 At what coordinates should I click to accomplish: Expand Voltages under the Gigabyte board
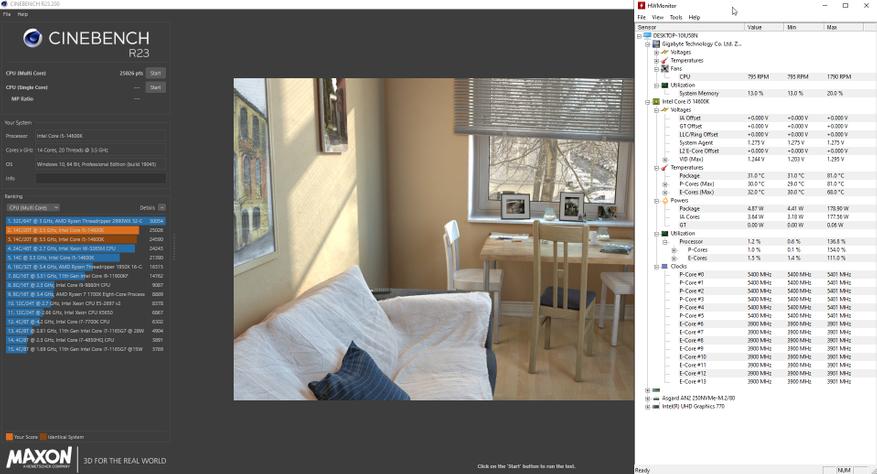(656, 52)
